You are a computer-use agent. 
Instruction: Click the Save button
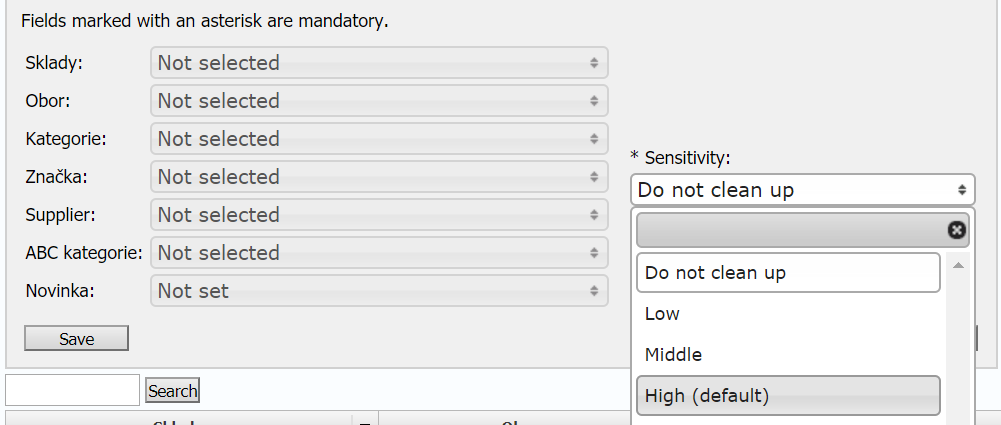pos(77,339)
